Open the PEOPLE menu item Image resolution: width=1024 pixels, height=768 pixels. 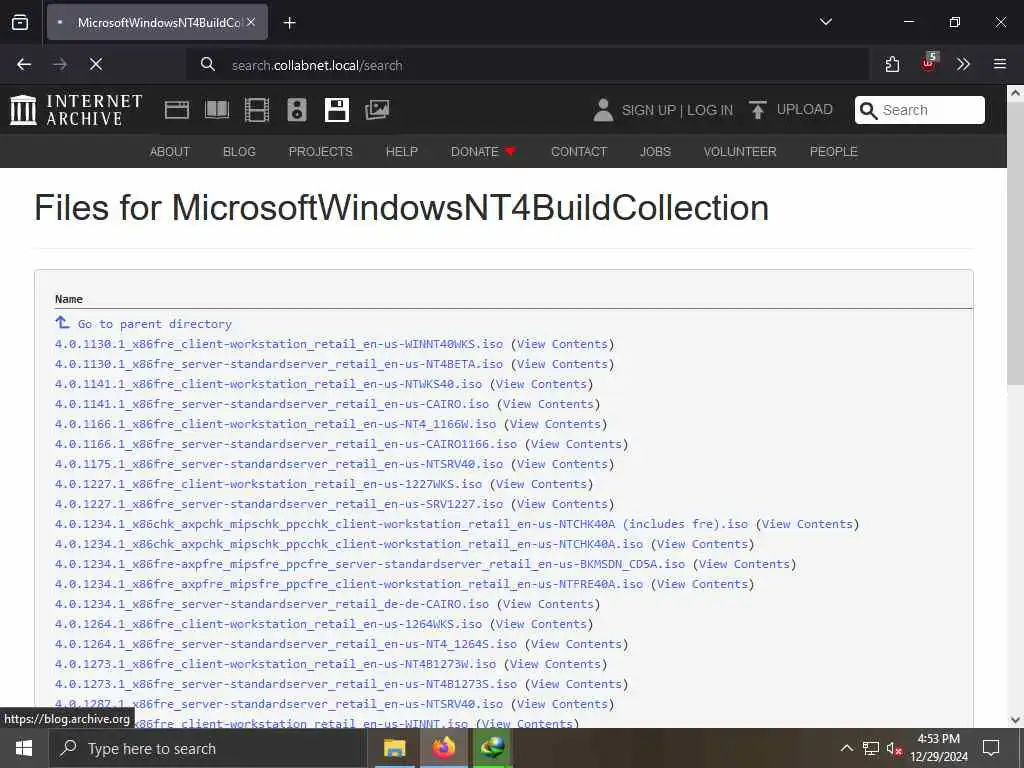pyautogui.click(x=833, y=152)
